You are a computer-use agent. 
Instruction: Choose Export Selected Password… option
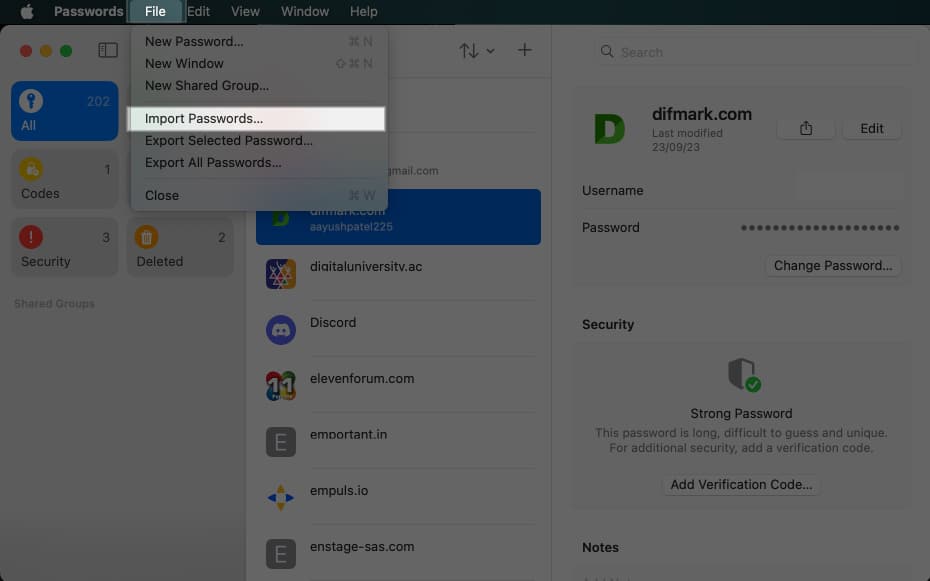tap(259, 141)
